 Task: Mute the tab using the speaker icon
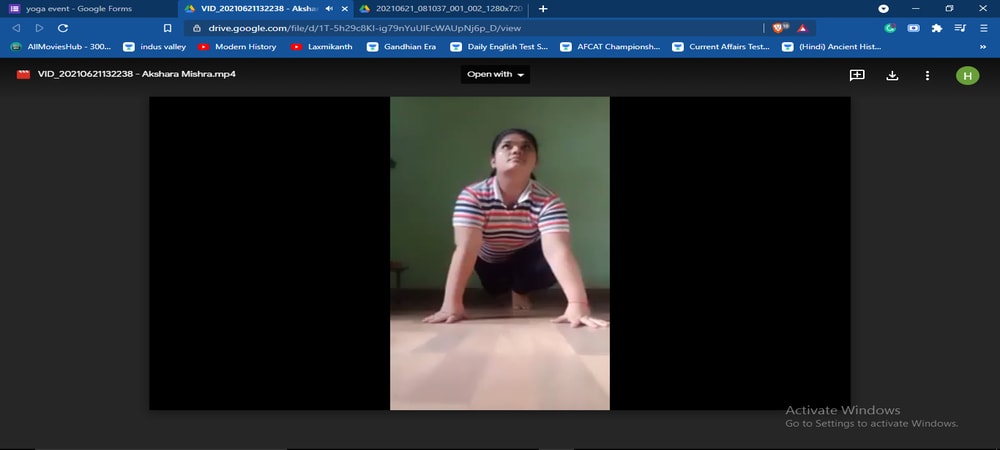click(329, 8)
